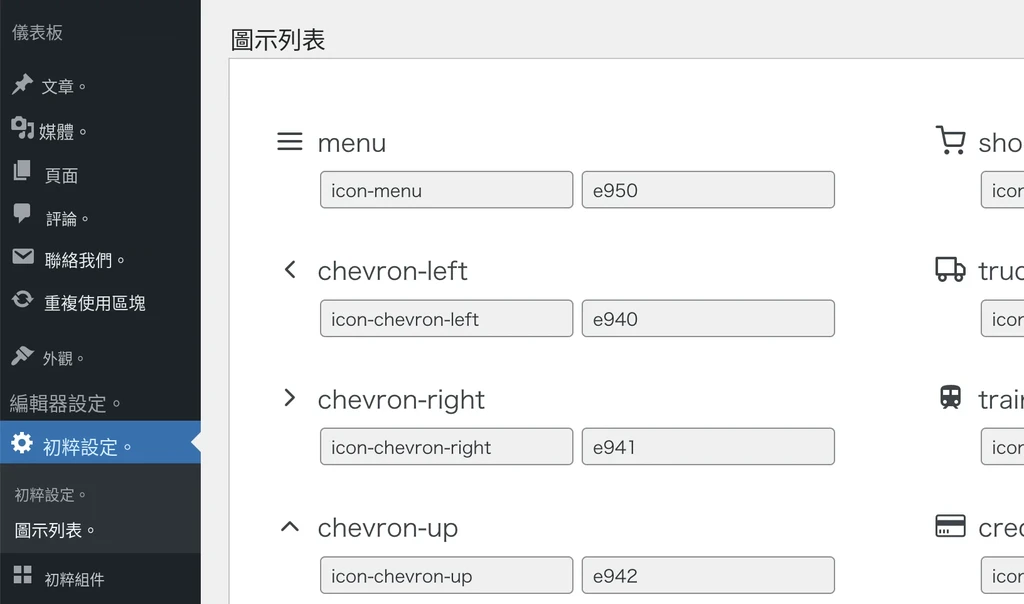Image resolution: width=1024 pixels, height=604 pixels.
Task: Click the chevron-right icon preview
Action: click(290, 398)
